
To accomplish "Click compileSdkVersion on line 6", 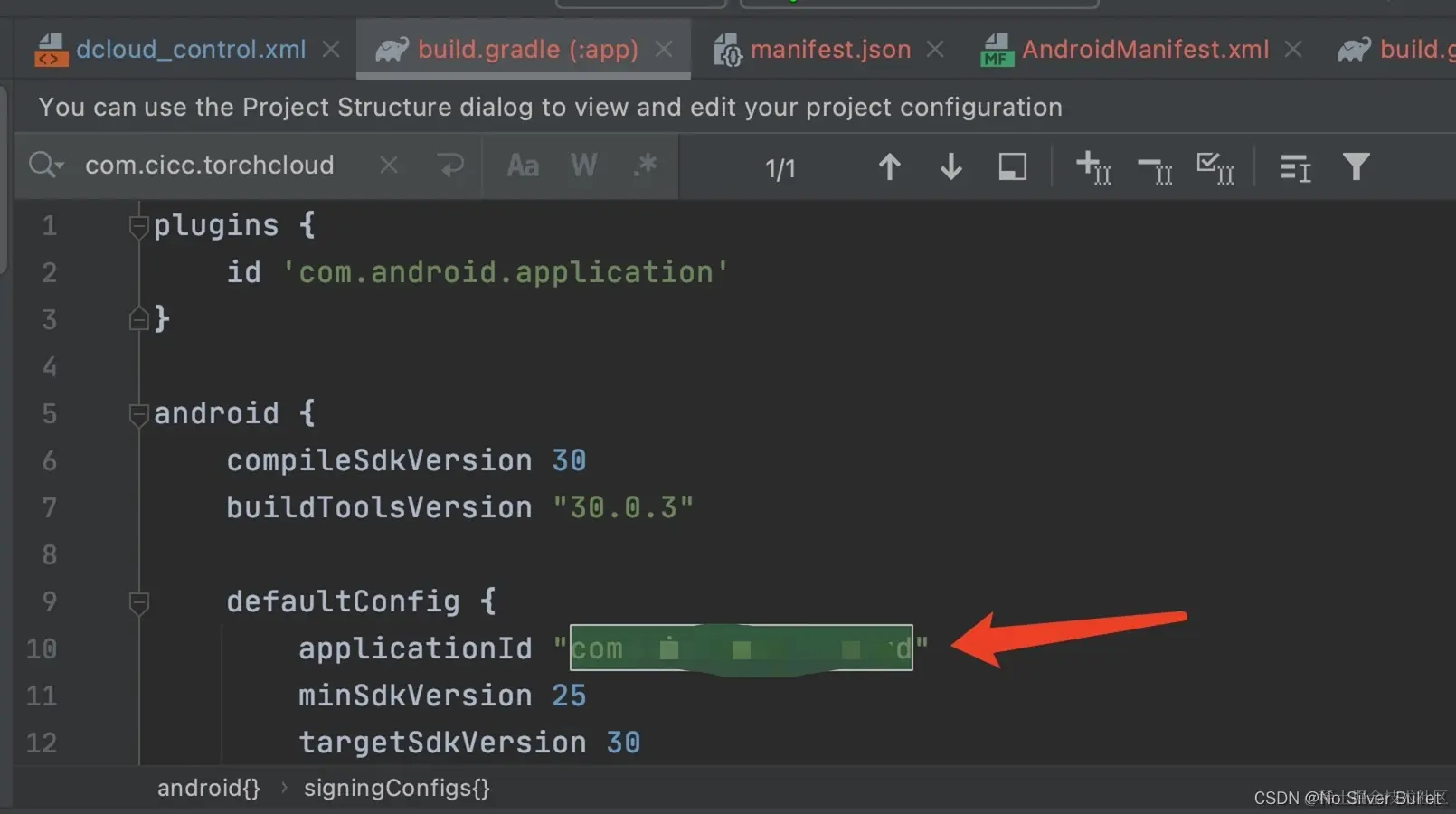I will click(379, 460).
